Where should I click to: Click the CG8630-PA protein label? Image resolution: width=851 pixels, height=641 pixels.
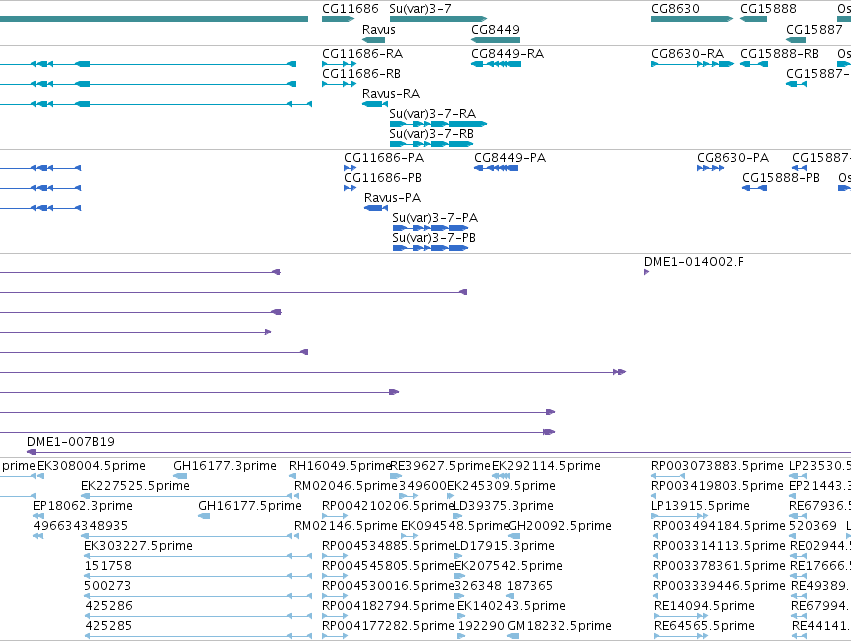point(733,158)
